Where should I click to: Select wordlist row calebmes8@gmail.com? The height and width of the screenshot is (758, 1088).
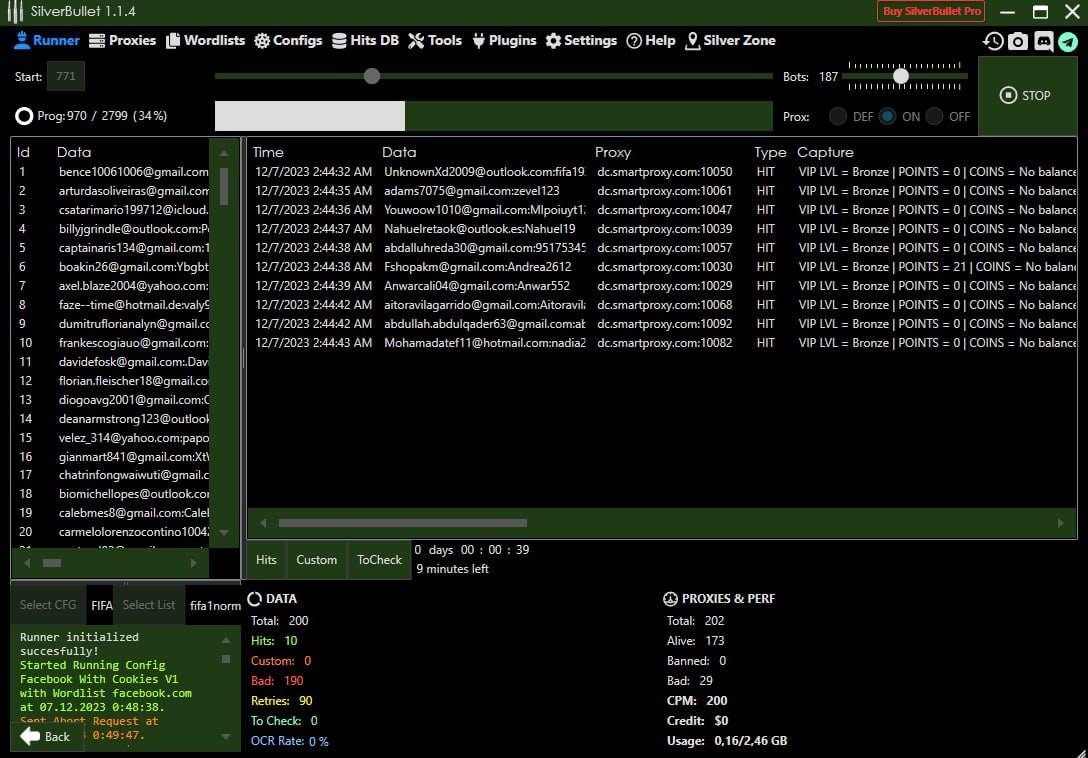coord(112,513)
